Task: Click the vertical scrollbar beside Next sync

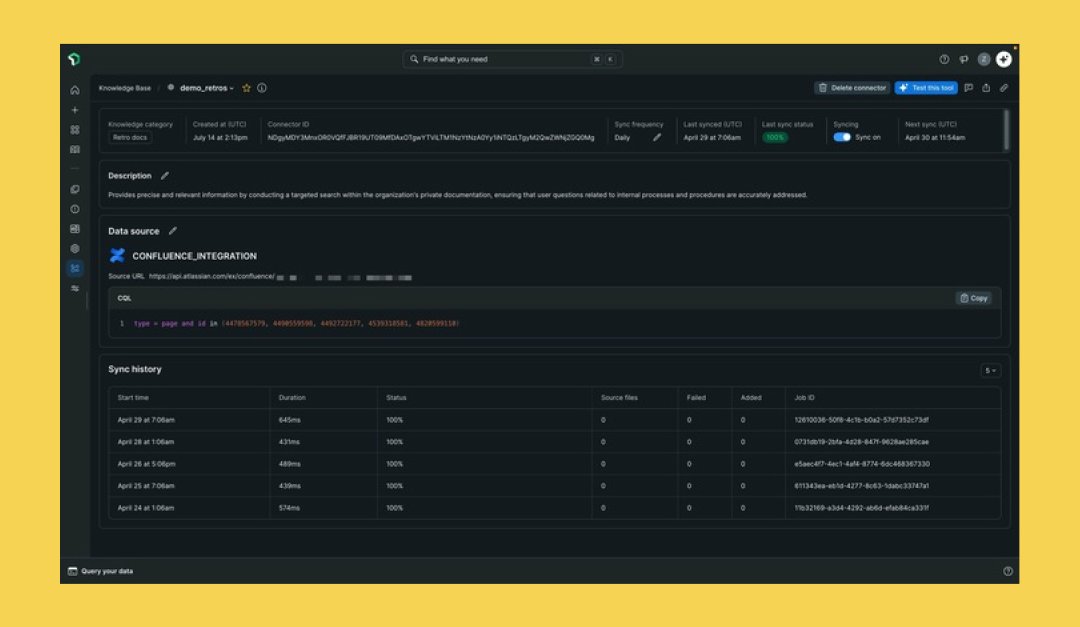Action: [1006, 130]
